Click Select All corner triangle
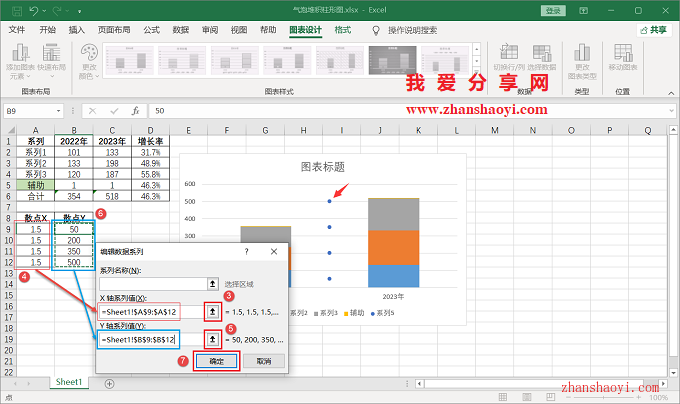The image size is (680, 404). click(10, 130)
